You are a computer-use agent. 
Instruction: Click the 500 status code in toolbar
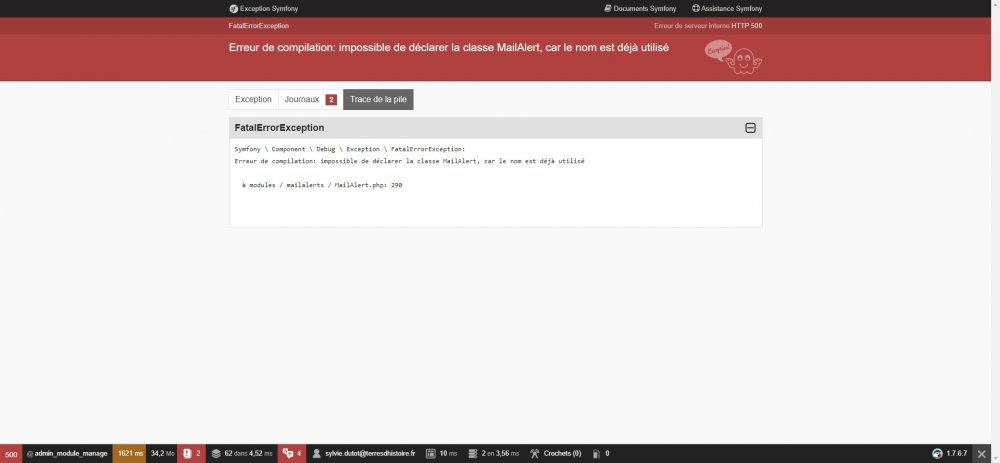[11, 453]
